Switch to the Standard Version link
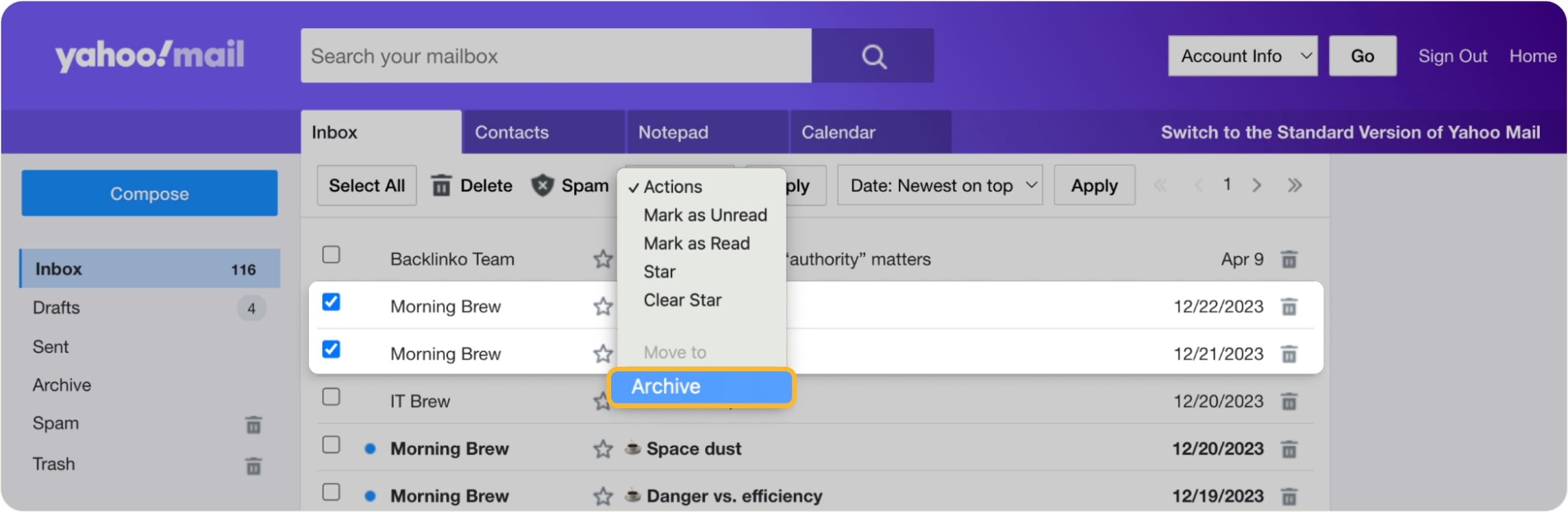Image resolution: width=1568 pixels, height=512 pixels. click(1350, 132)
